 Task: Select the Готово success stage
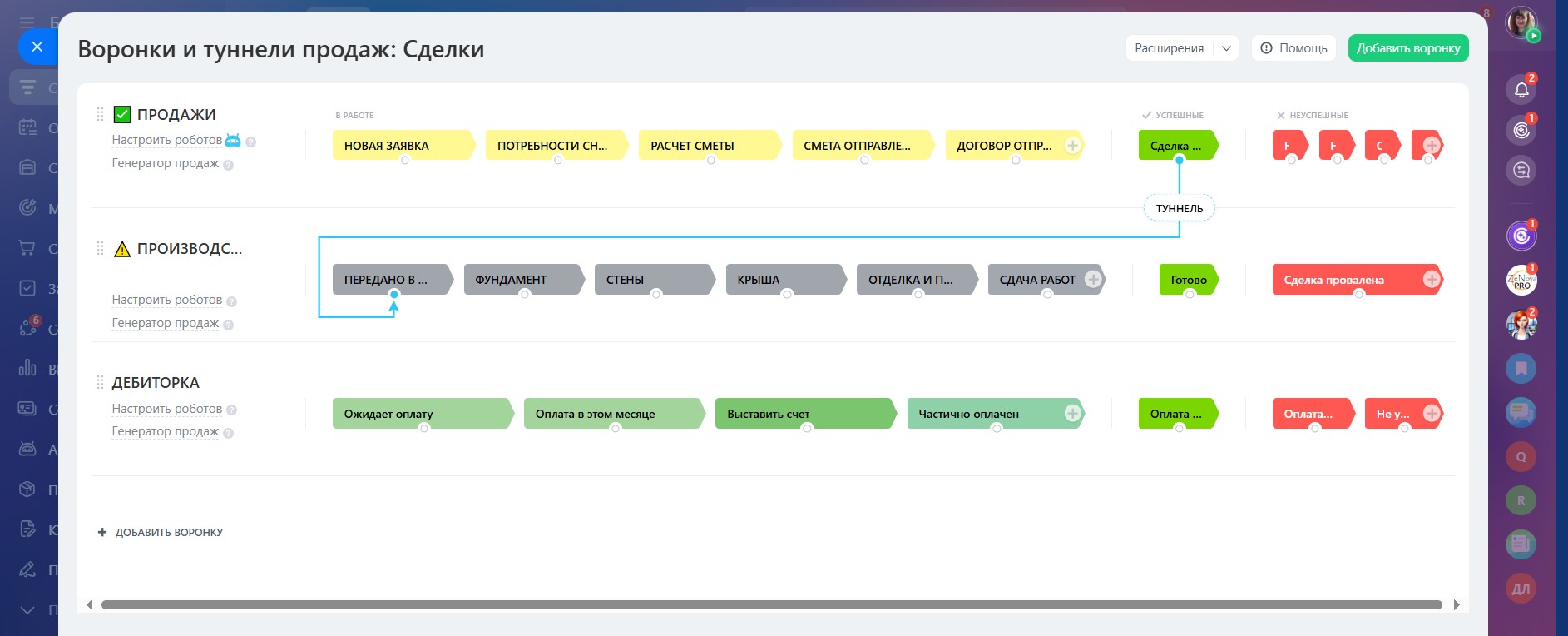[1190, 280]
